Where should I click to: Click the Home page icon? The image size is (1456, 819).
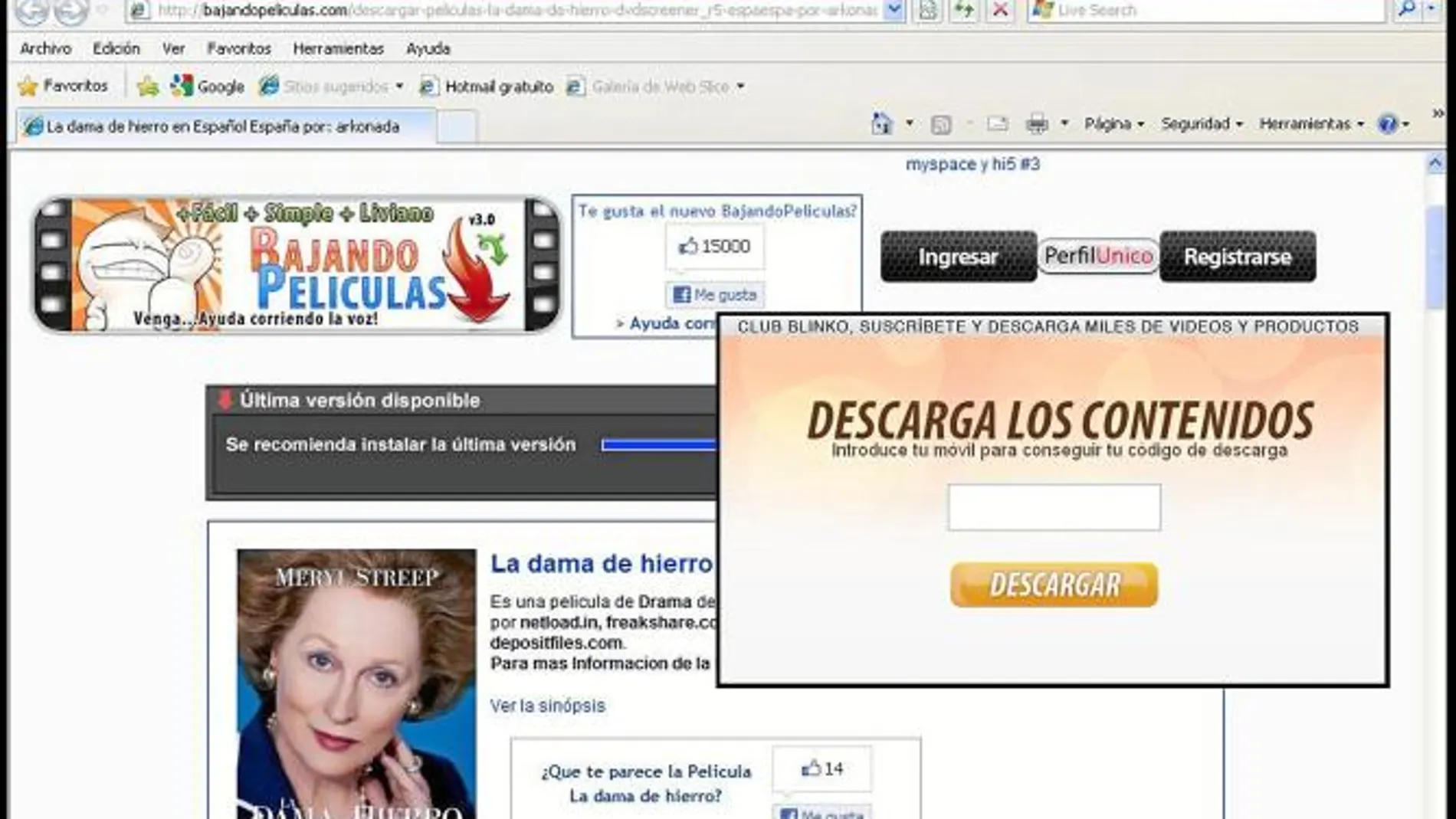882,123
